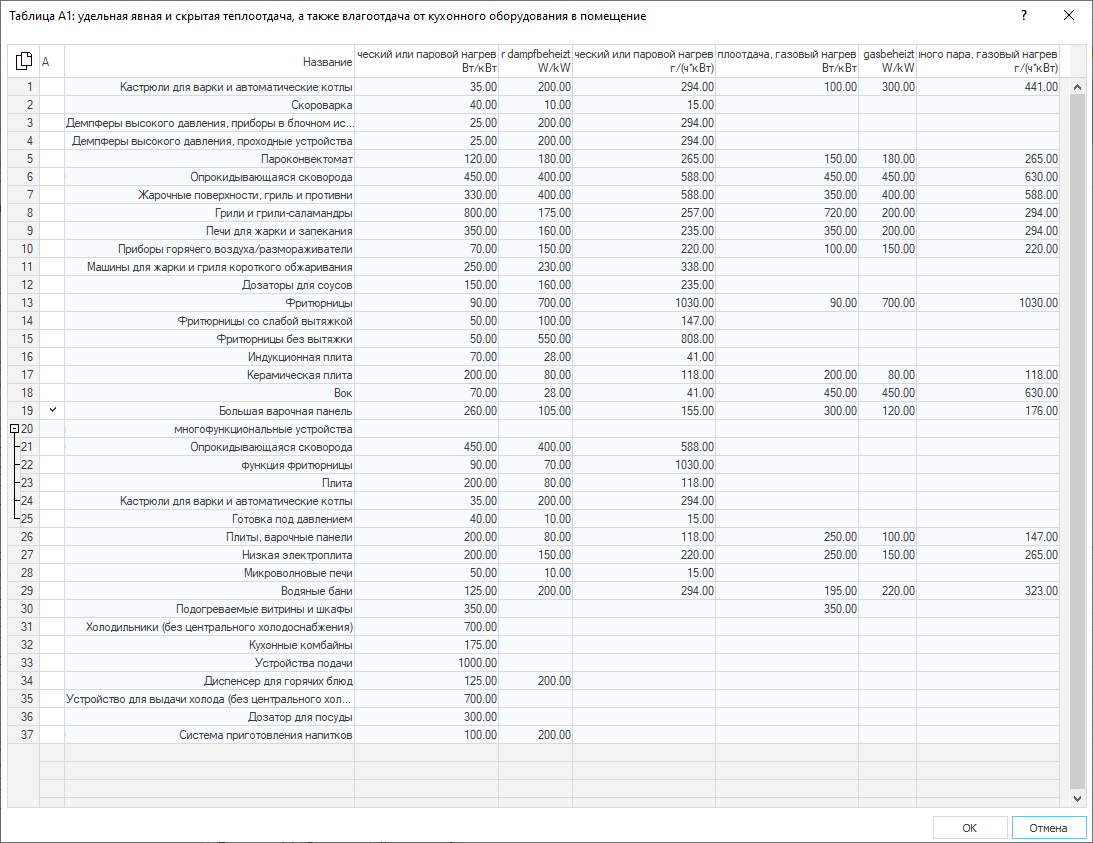
Task: Click scrollbar up arrow
Action: [1077, 87]
